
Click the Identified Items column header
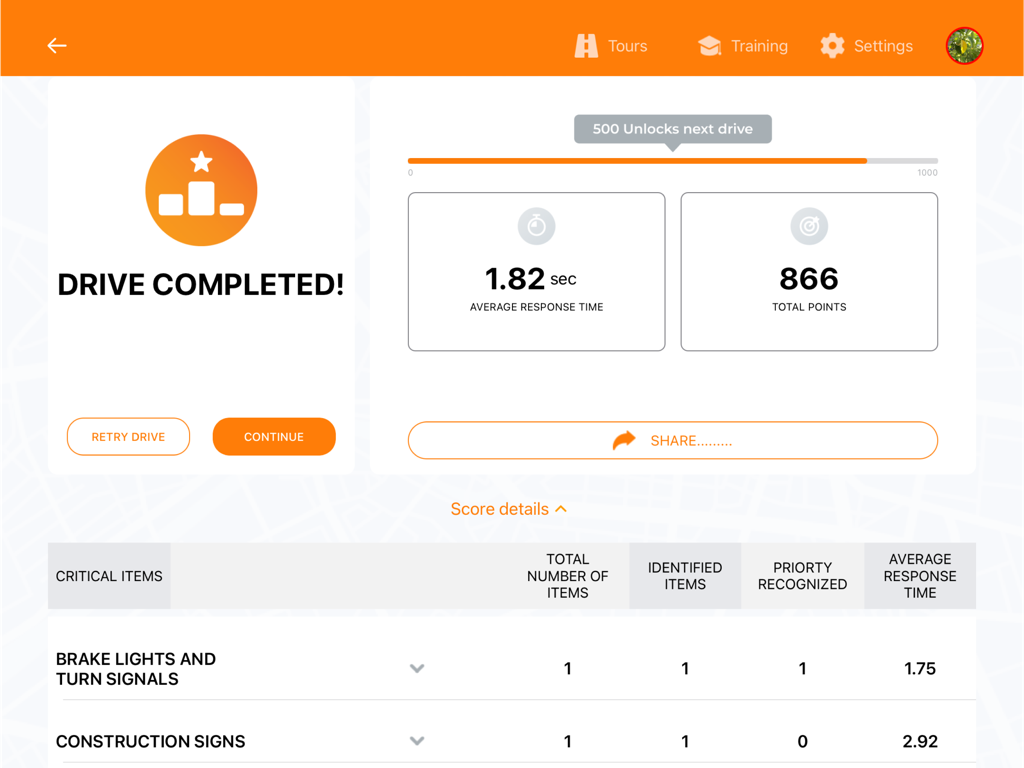coord(685,576)
